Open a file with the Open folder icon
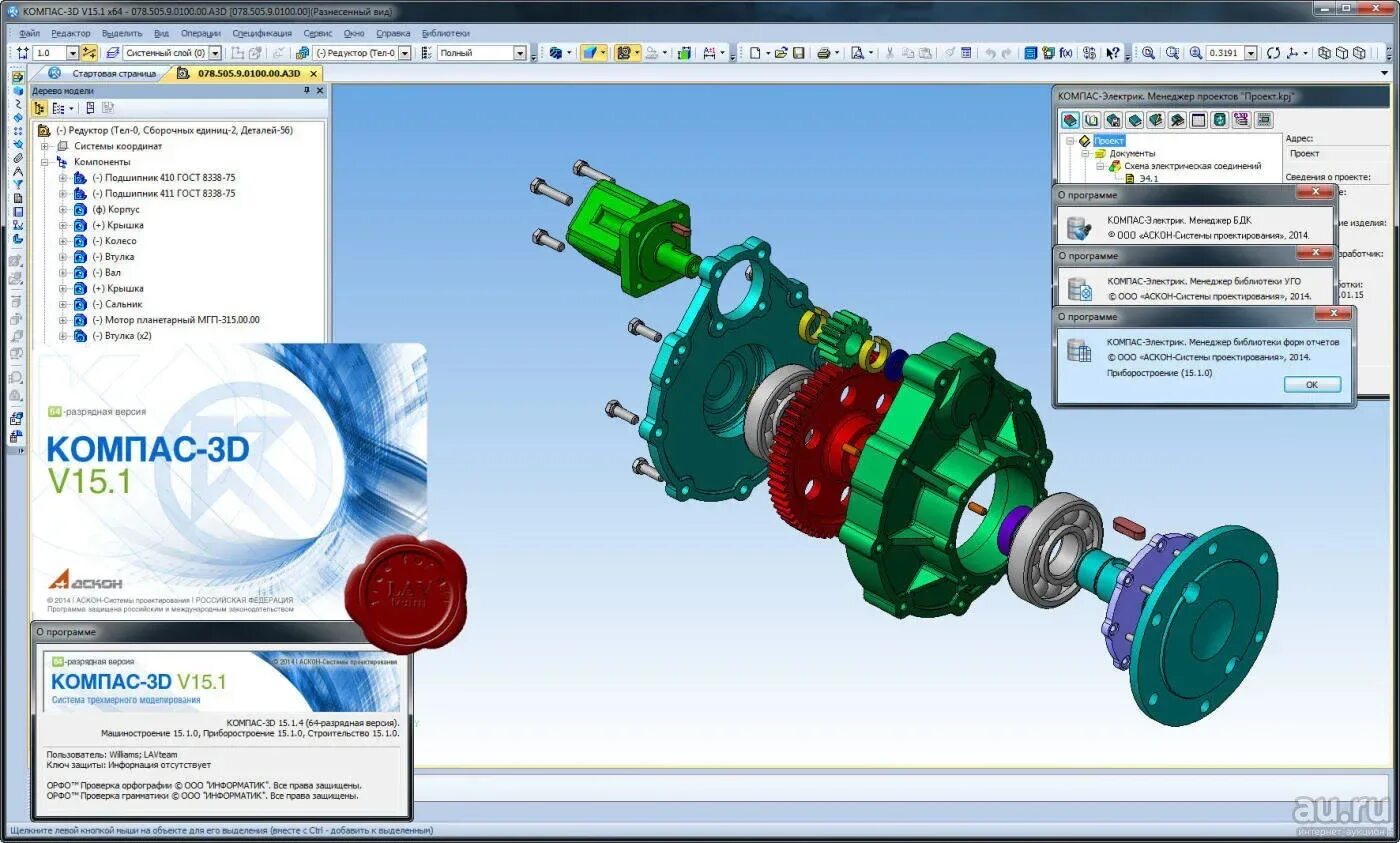1400x843 pixels. 781,53
